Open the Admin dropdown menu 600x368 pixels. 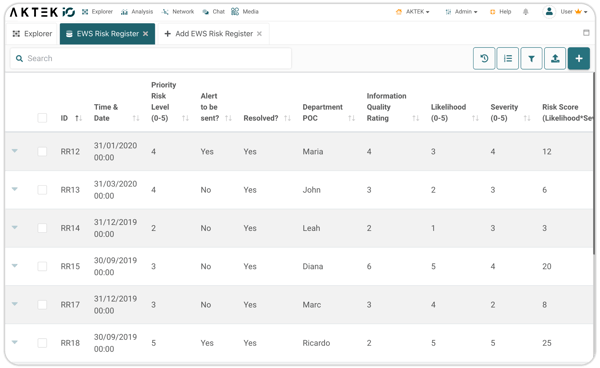pos(461,12)
